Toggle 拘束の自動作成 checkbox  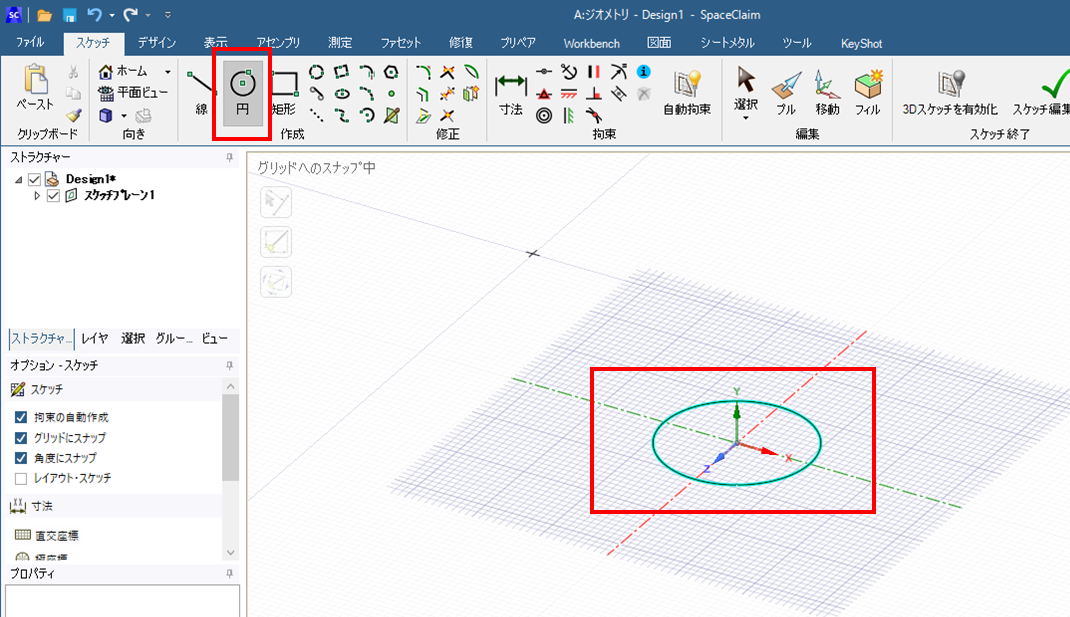[21, 417]
